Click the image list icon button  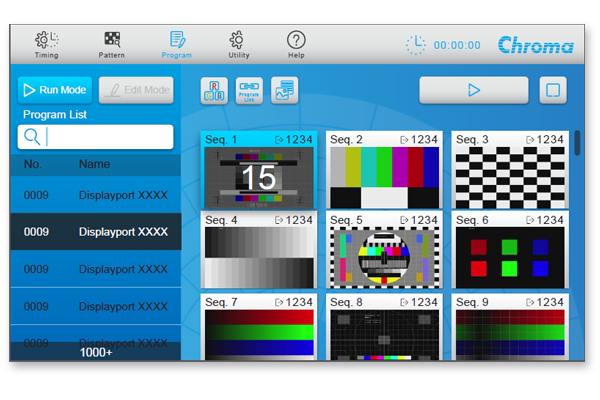[x=285, y=91]
